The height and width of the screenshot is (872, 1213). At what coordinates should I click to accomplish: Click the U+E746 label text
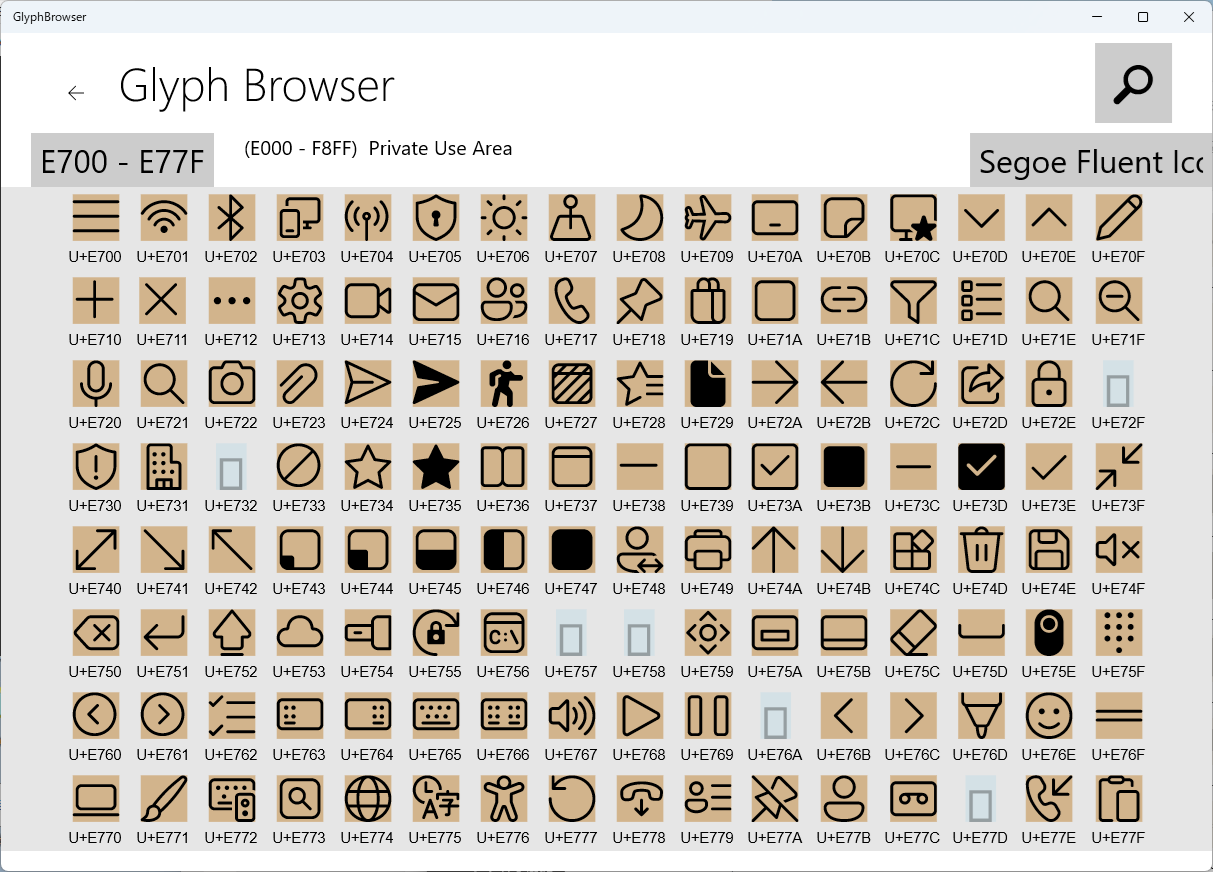click(x=504, y=589)
